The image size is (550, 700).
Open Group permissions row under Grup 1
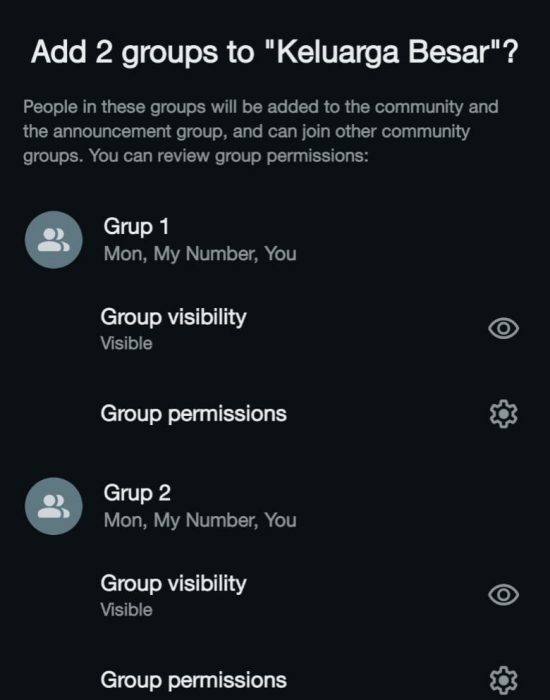point(286,414)
